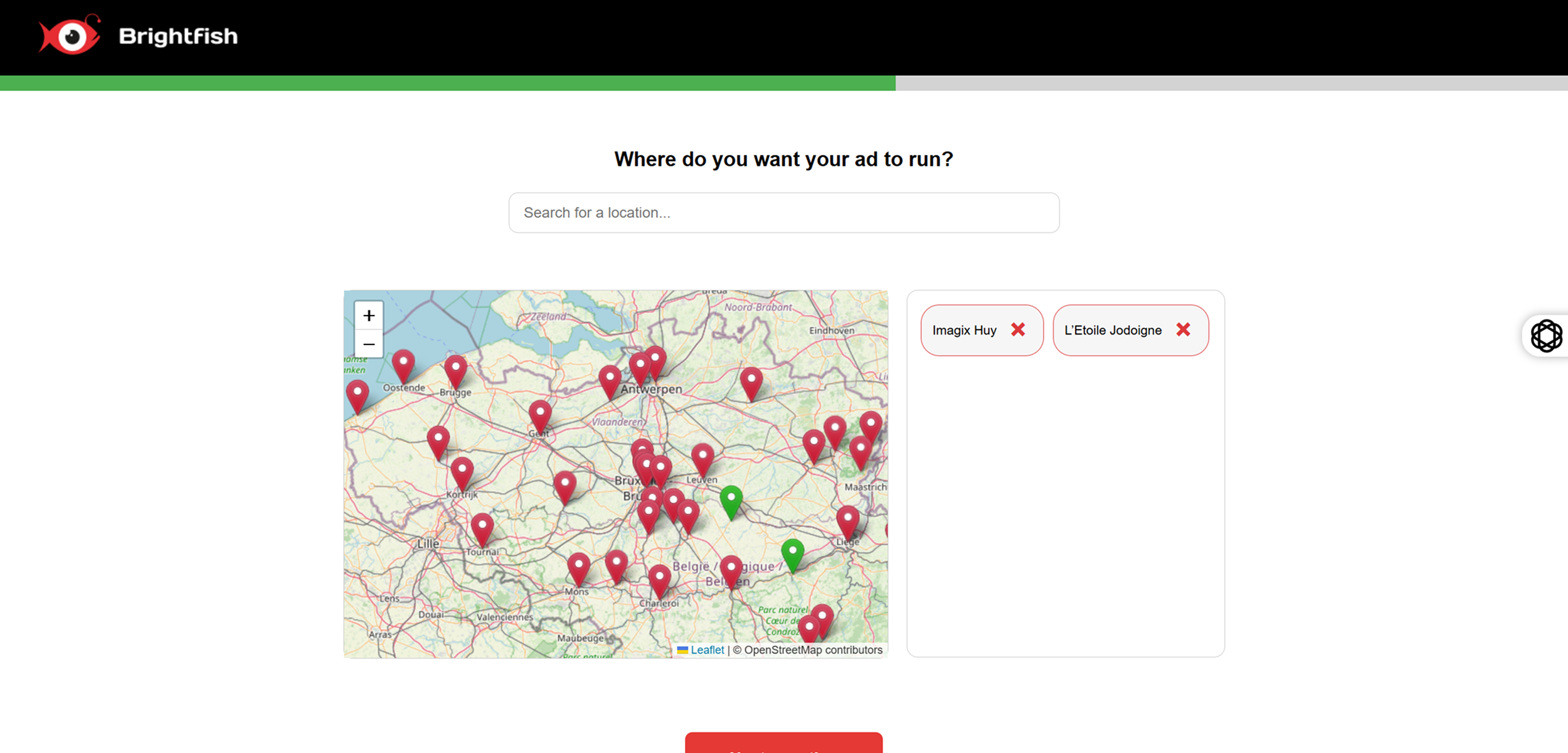The image size is (1568, 753).
Task: Click the grey unfilled progress bar section
Action: (x=1232, y=83)
